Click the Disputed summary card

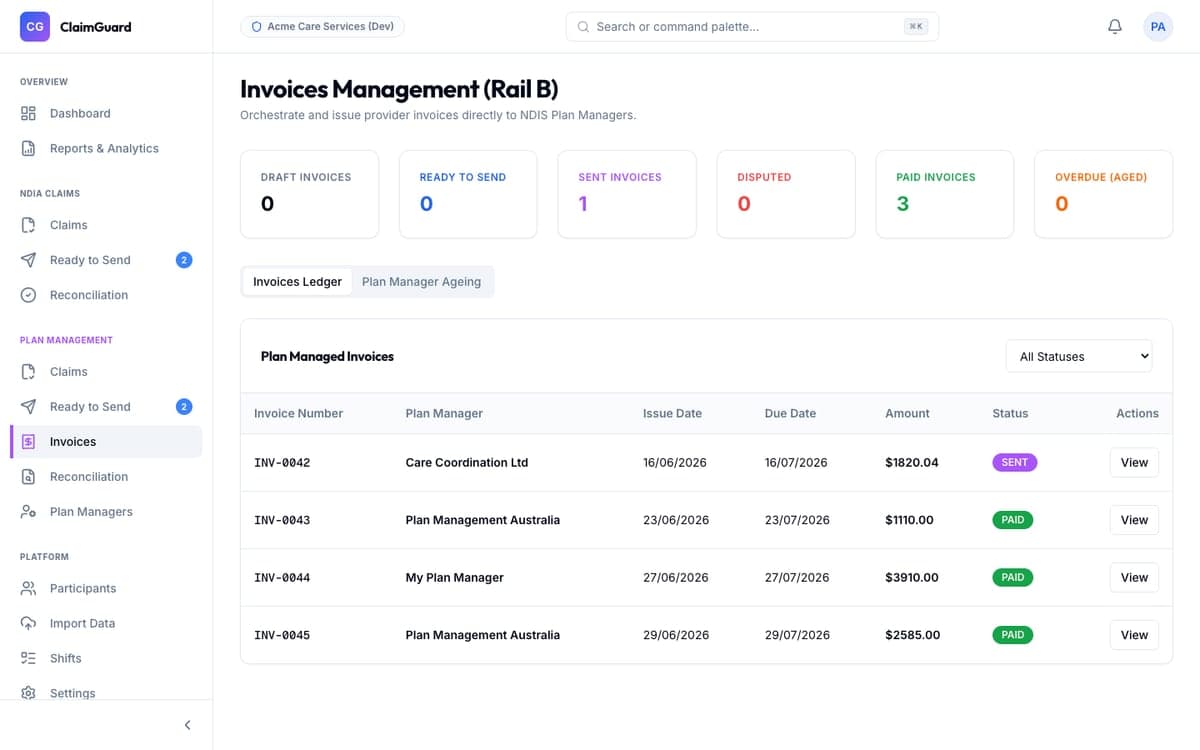point(786,194)
